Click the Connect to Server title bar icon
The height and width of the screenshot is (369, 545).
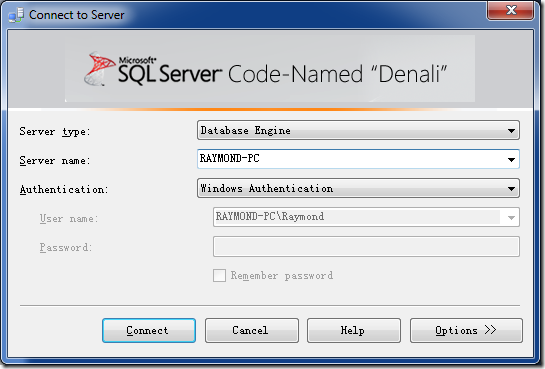point(16,15)
